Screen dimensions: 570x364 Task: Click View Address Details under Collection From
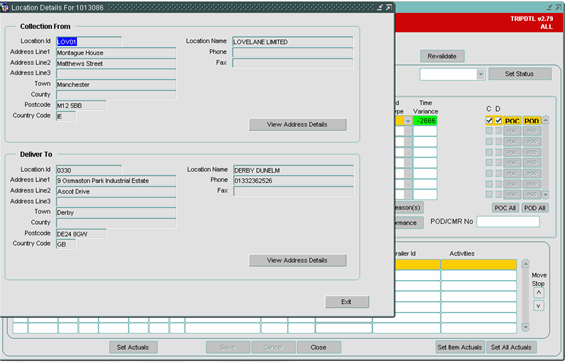click(x=297, y=125)
